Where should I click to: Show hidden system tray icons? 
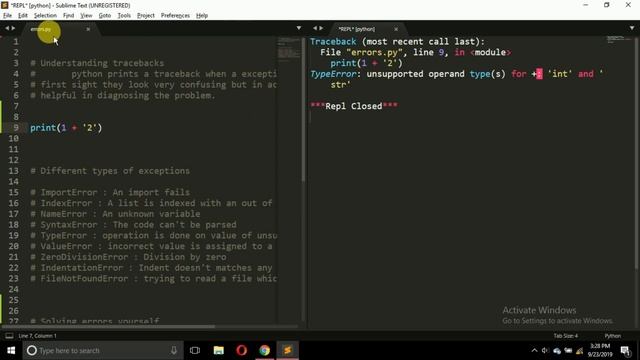coord(534,351)
